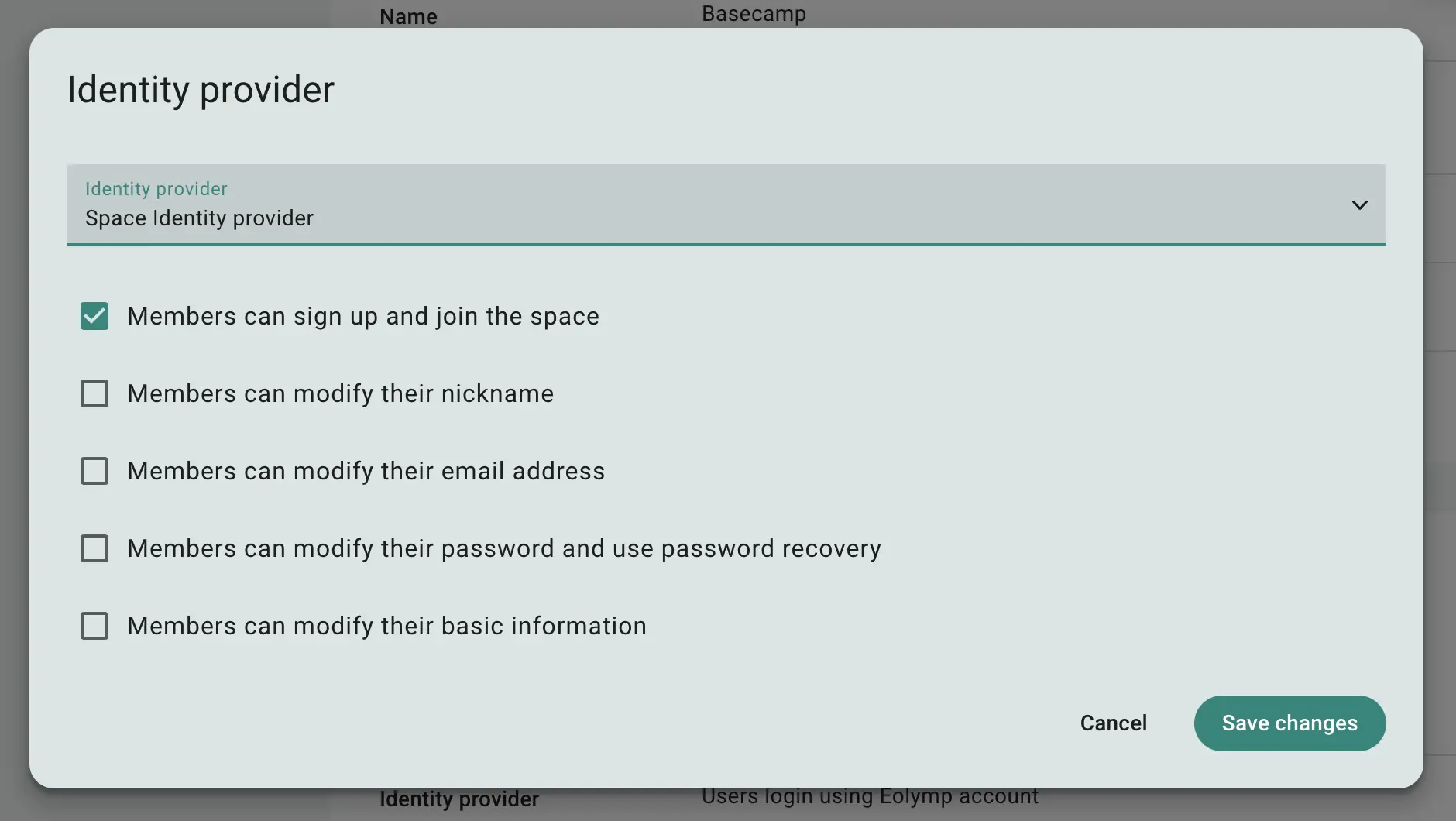Image resolution: width=1456 pixels, height=821 pixels.
Task: Check the password recovery permission box
Action: [x=94, y=548]
